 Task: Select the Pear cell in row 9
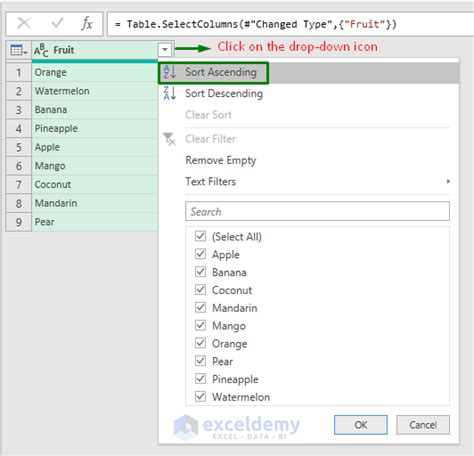coord(95,222)
